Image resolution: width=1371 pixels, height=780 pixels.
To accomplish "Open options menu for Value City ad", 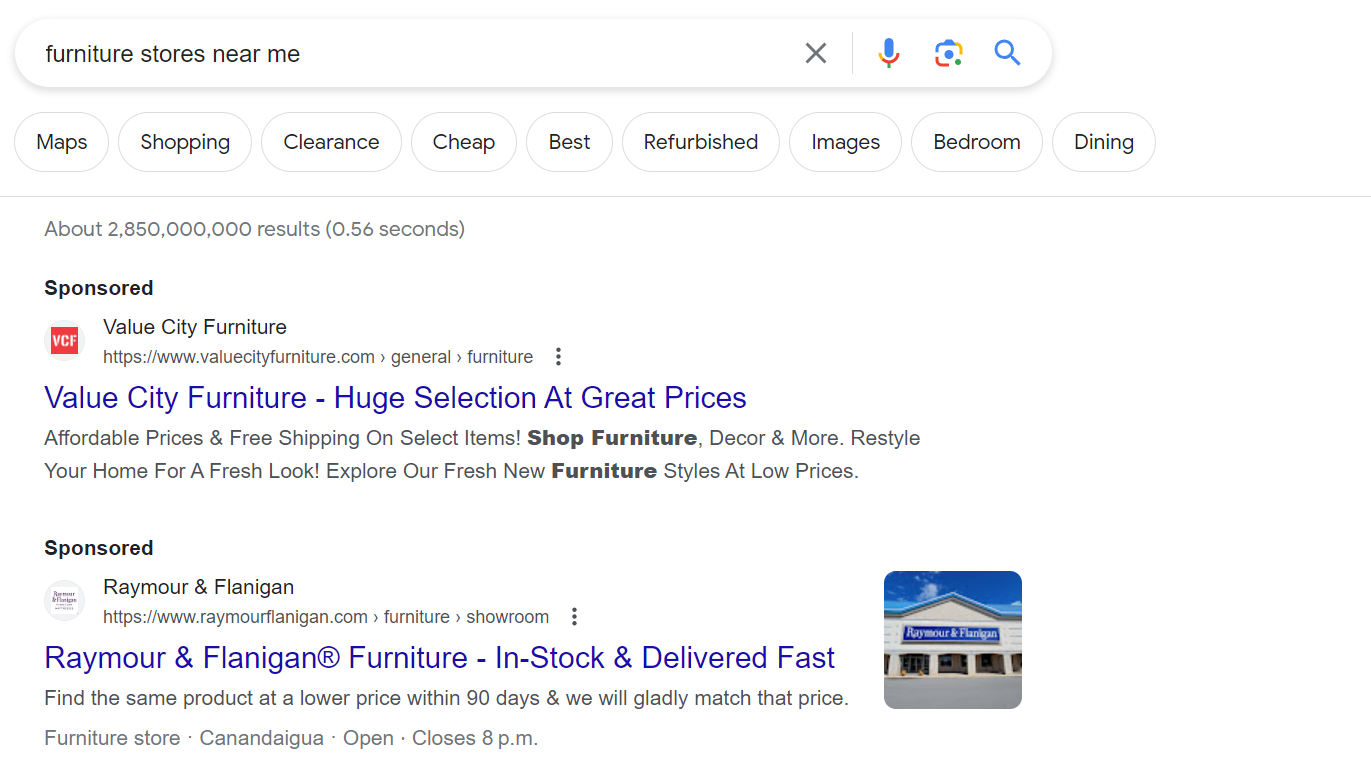I will [559, 357].
